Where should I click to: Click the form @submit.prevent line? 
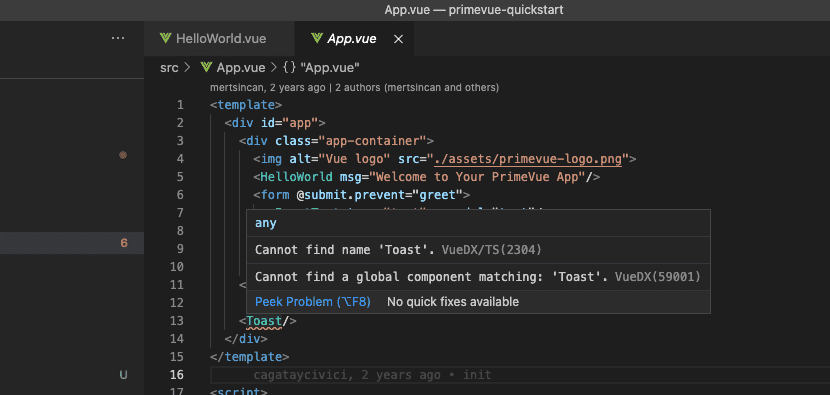coord(362,194)
